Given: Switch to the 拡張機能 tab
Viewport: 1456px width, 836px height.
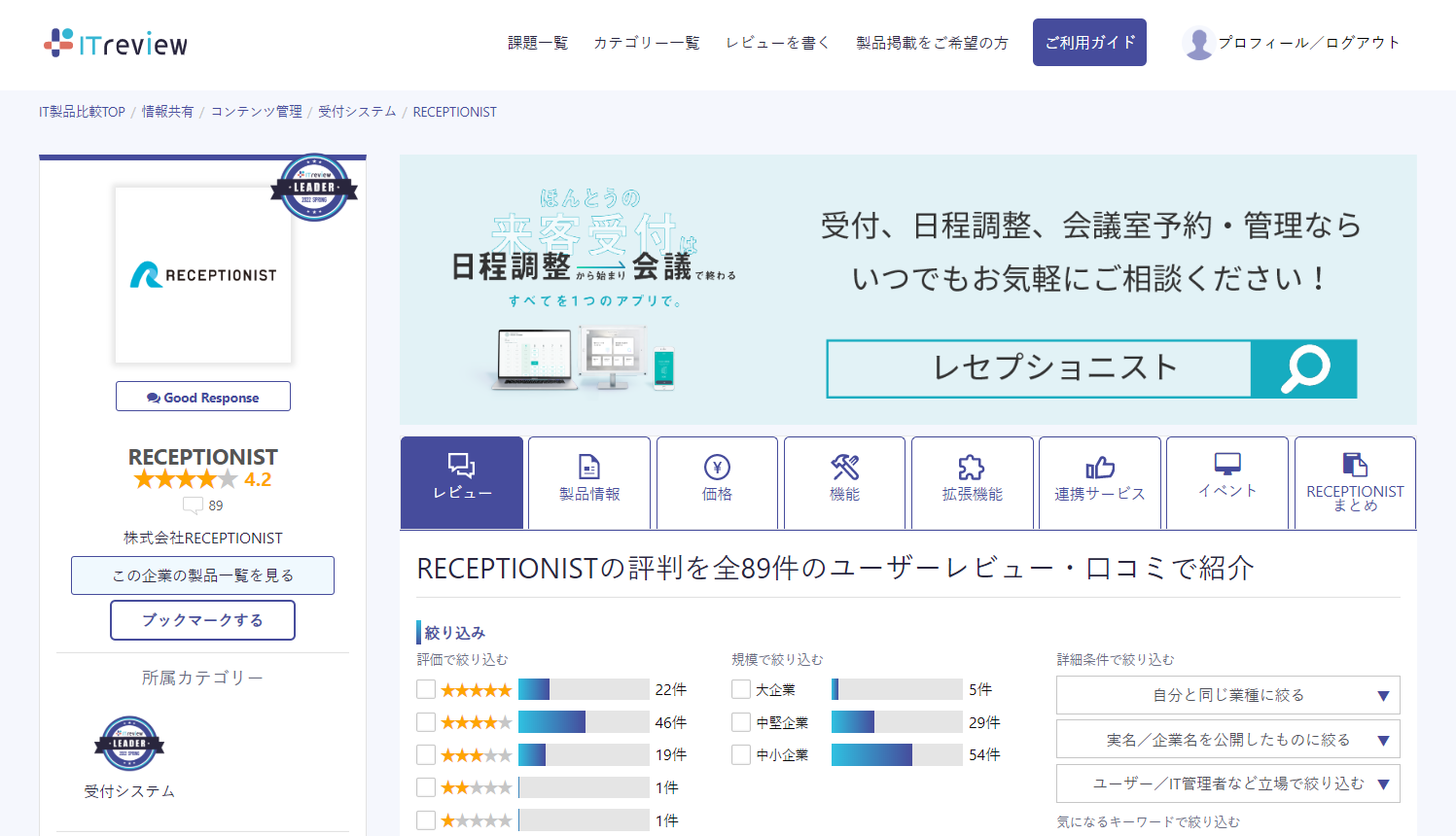Looking at the screenshot, I should point(972,482).
